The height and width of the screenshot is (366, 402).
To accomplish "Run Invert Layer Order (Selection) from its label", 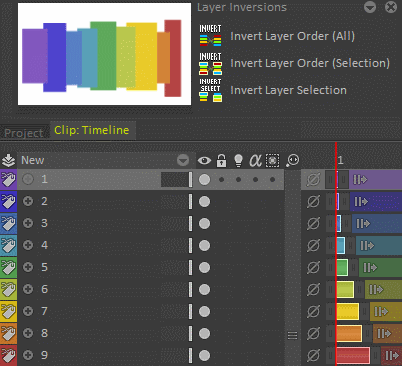I will click(310, 63).
